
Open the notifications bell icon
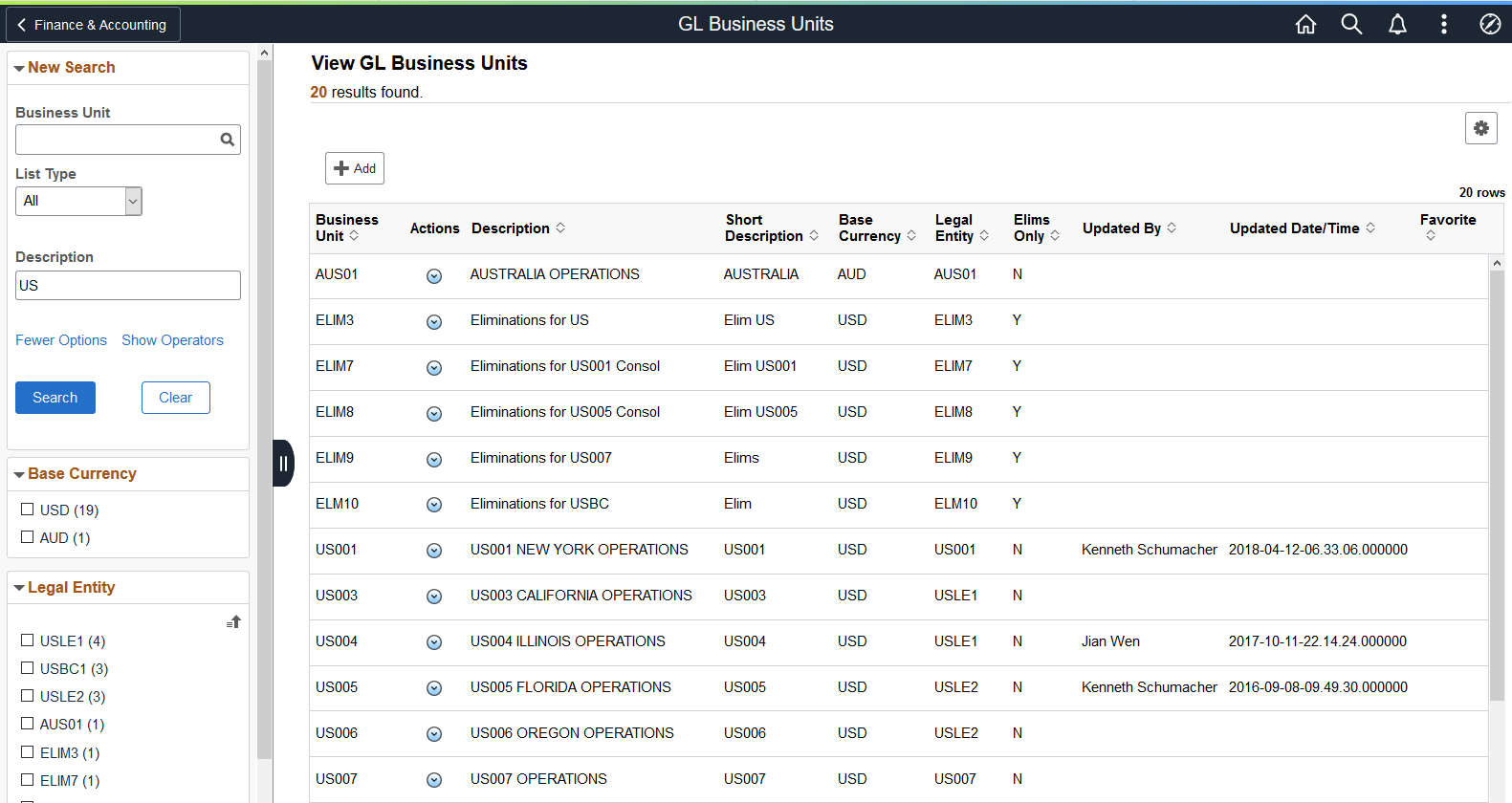1397,24
